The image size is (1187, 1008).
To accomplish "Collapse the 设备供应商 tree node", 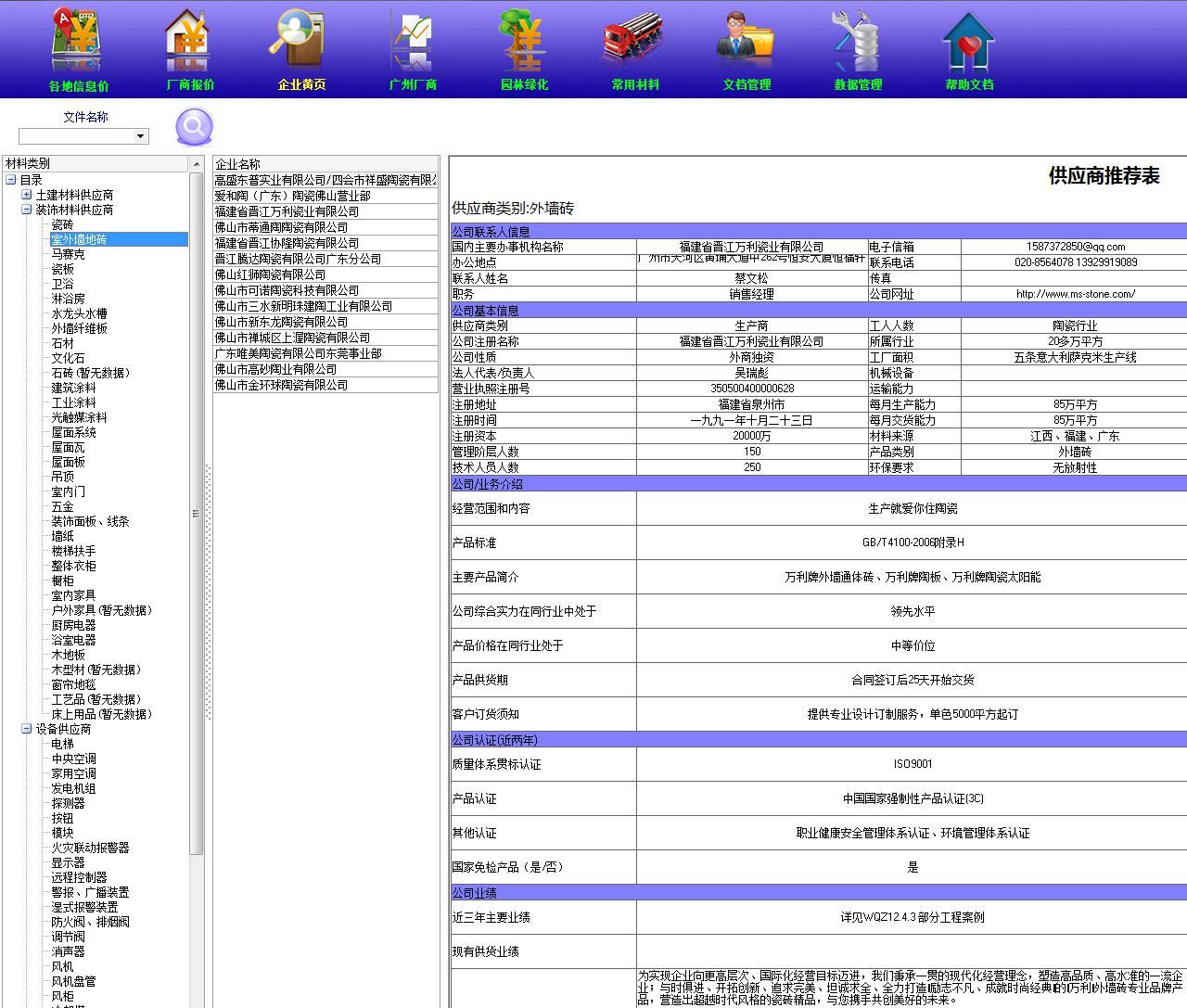I will 27,729.
